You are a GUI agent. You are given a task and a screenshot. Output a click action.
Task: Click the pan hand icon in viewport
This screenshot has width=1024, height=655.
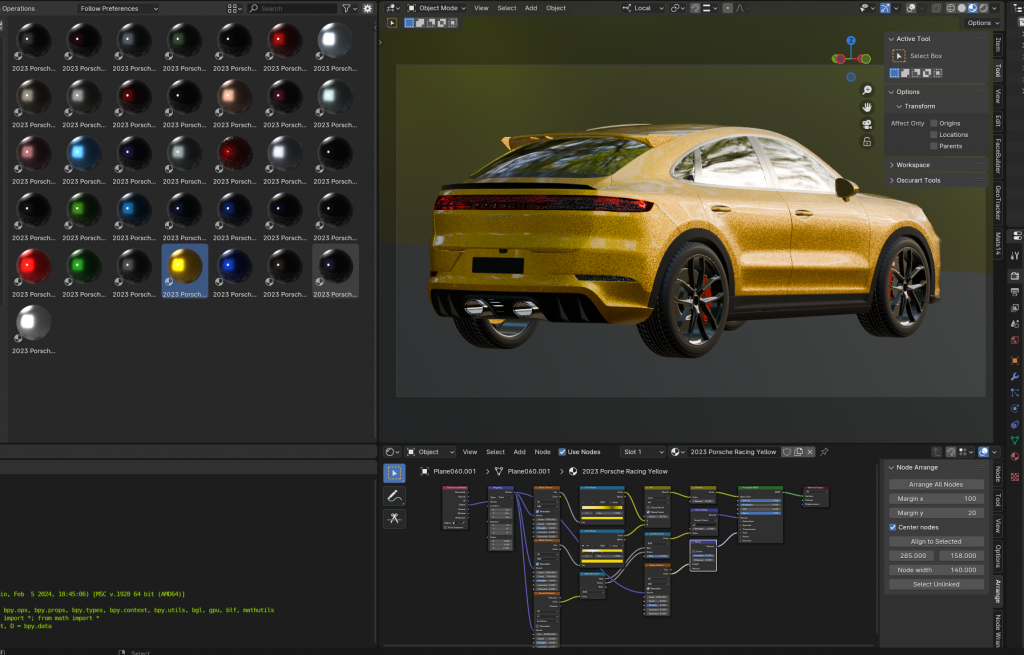(868, 107)
